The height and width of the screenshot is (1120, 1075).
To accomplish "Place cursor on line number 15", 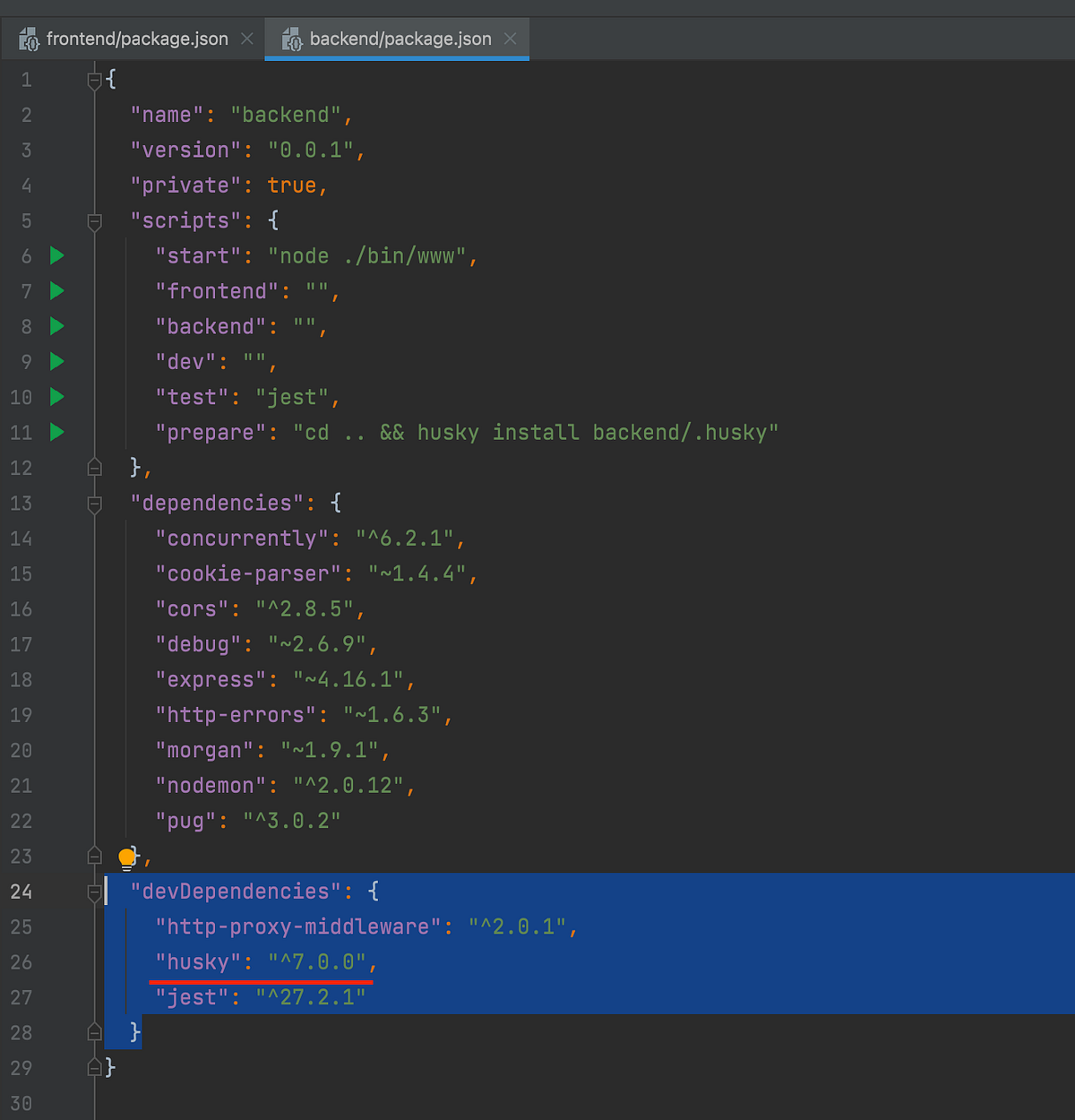I will tap(21, 574).
